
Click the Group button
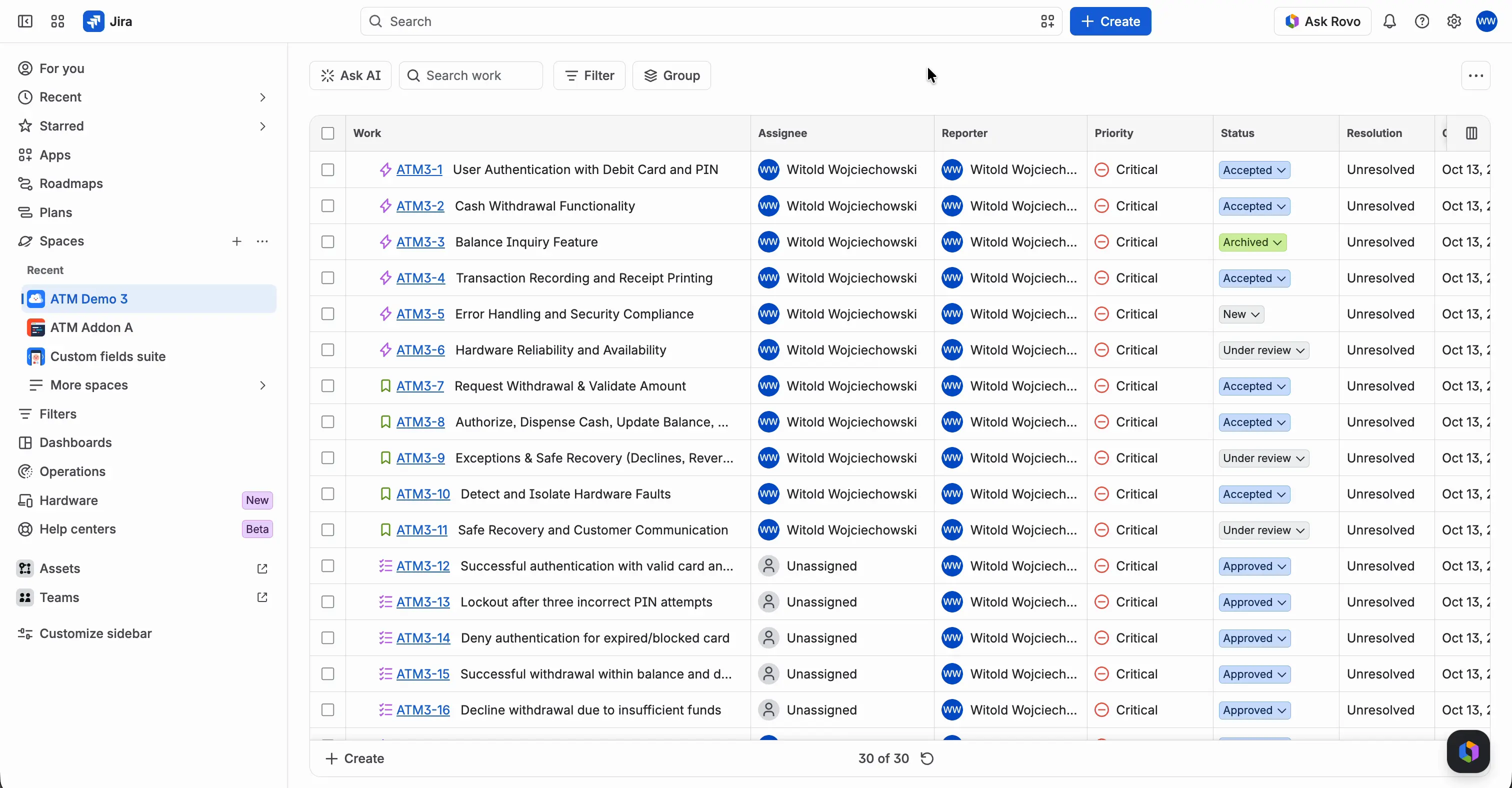671,75
